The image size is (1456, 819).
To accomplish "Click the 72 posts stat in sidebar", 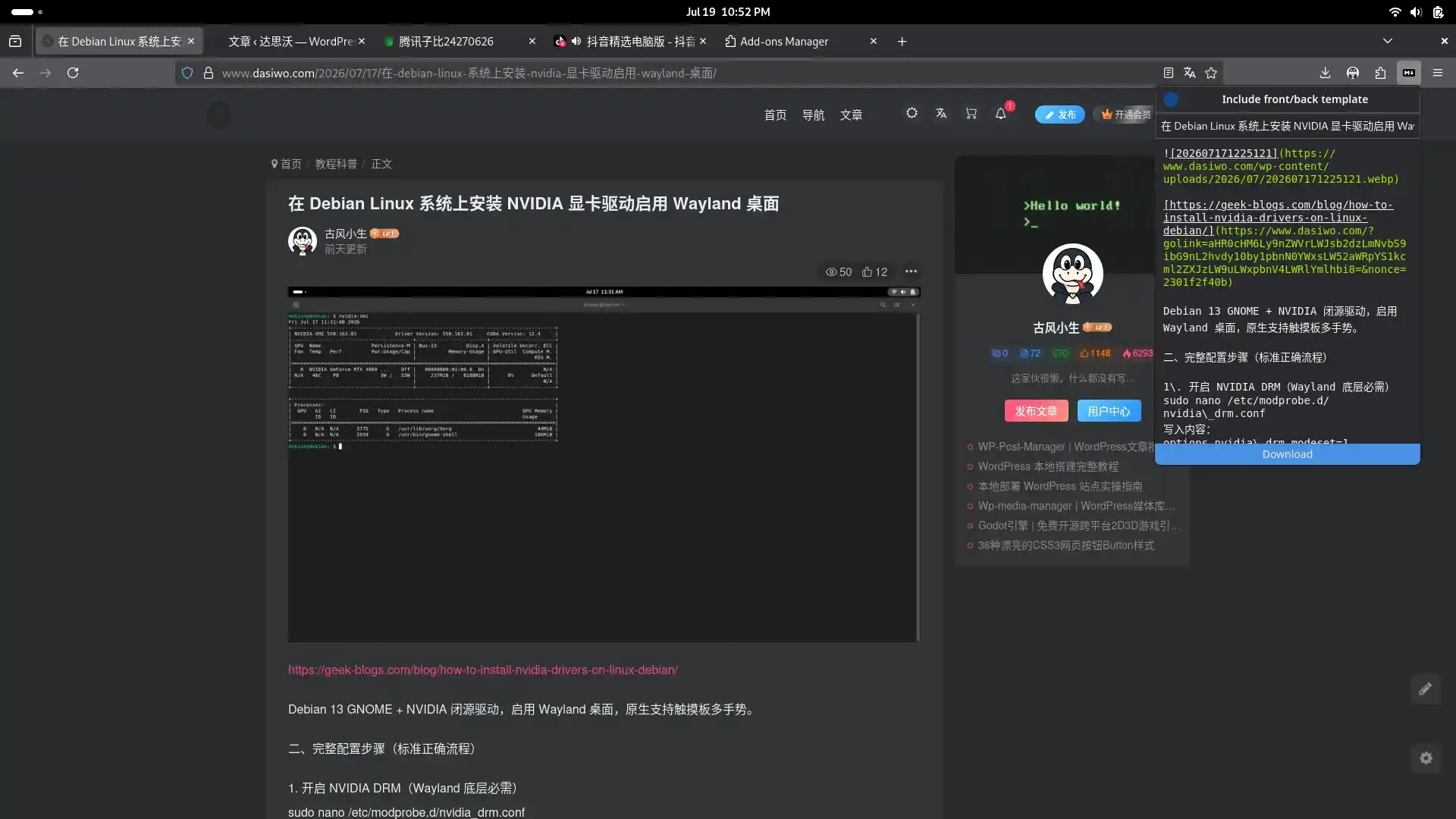I will point(1030,353).
